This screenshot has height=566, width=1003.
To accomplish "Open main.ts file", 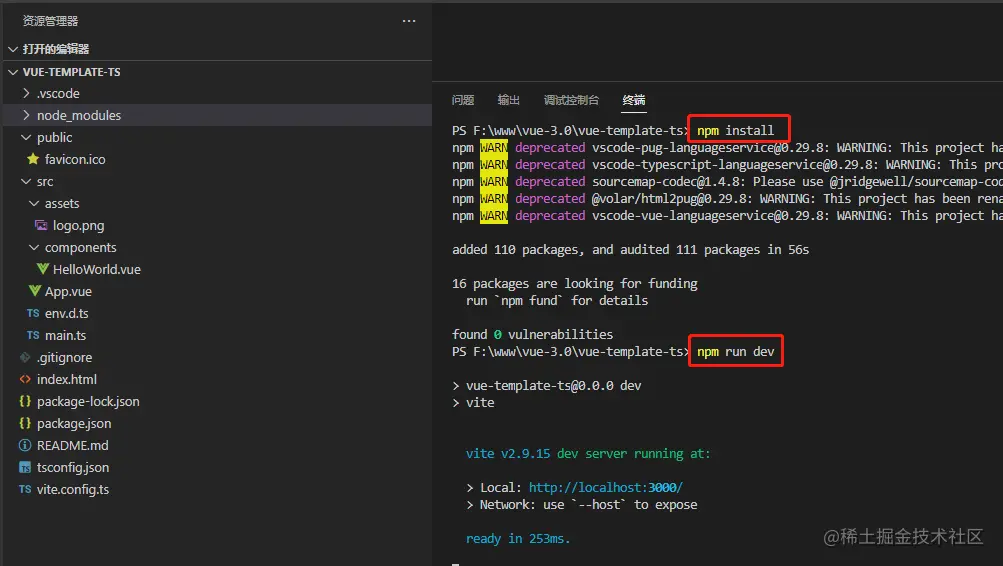I will coord(65,335).
